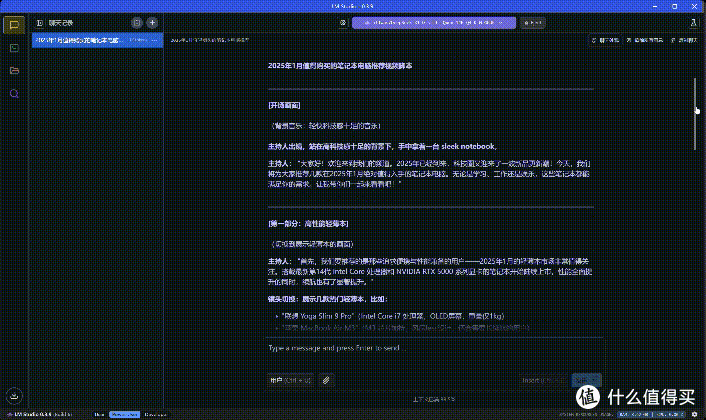Viewport: 706px width, 420px height.
Task: Click the blue Send button
Action: click(x=586, y=380)
